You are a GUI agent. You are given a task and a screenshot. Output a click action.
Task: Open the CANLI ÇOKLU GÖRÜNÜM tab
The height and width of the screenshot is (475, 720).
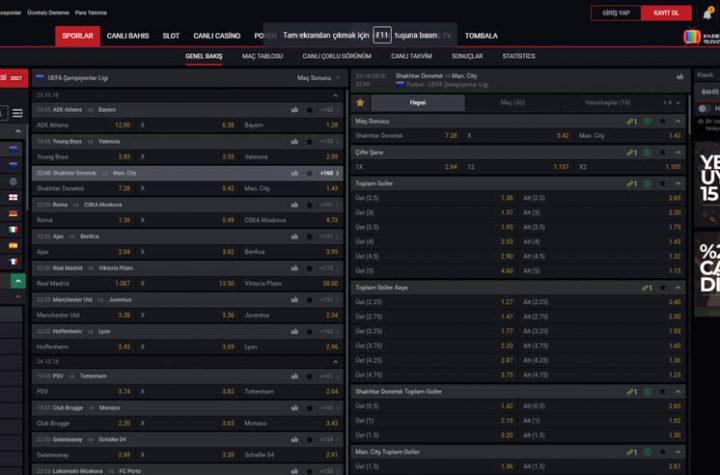pos(337,56)
